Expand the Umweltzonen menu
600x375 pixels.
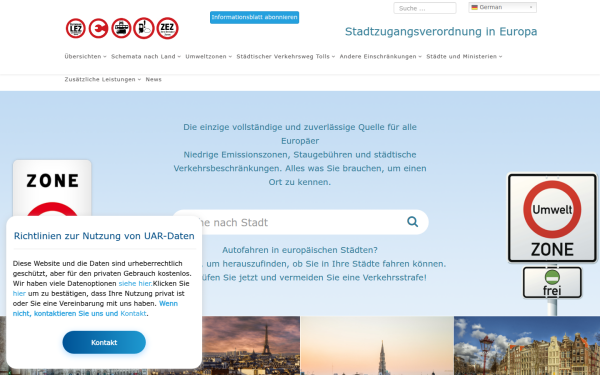pos(209,56)
